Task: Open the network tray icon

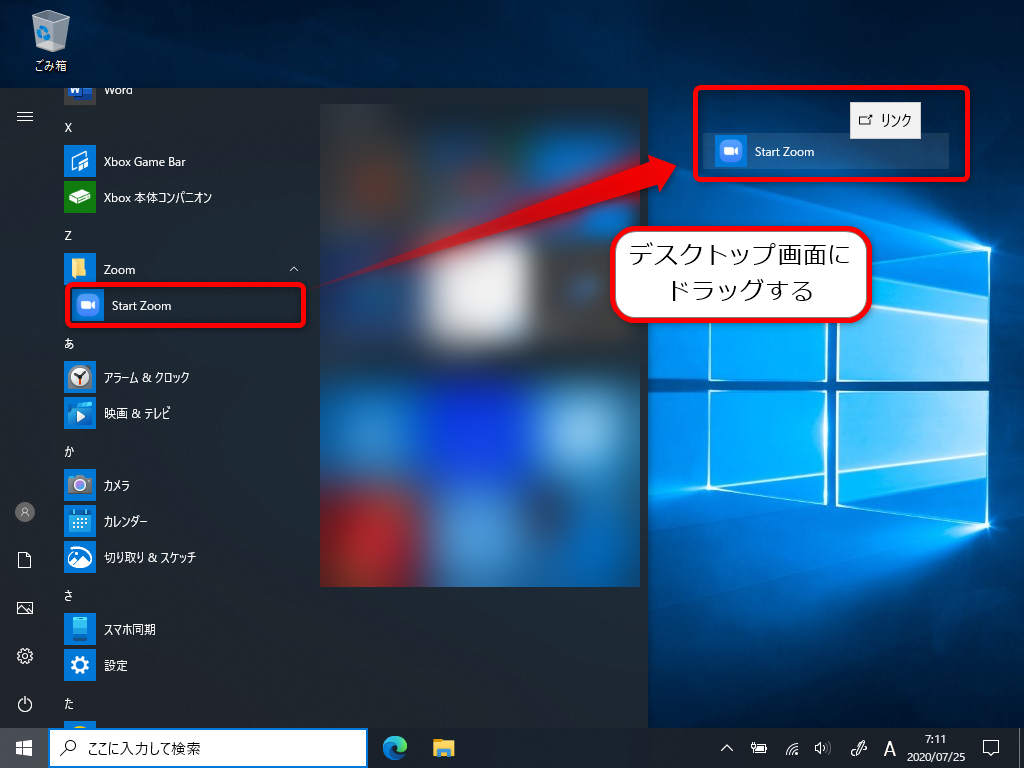Action: [792, 748]
